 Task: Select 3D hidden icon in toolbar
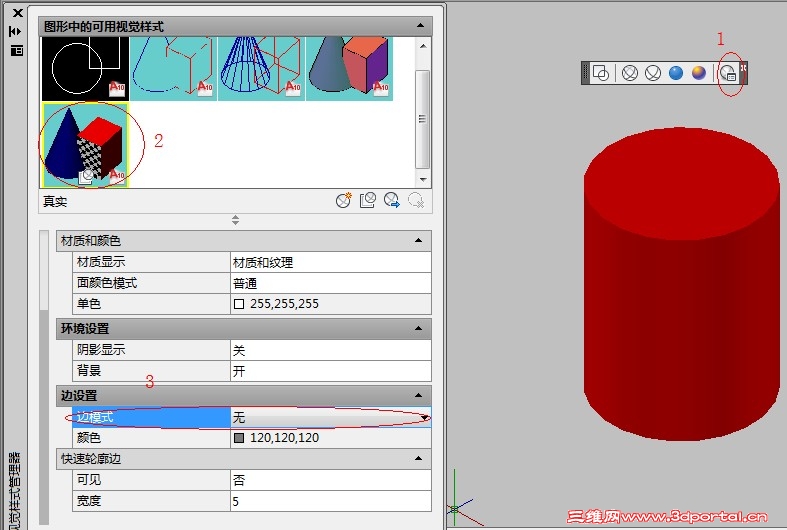pos(653,73)
